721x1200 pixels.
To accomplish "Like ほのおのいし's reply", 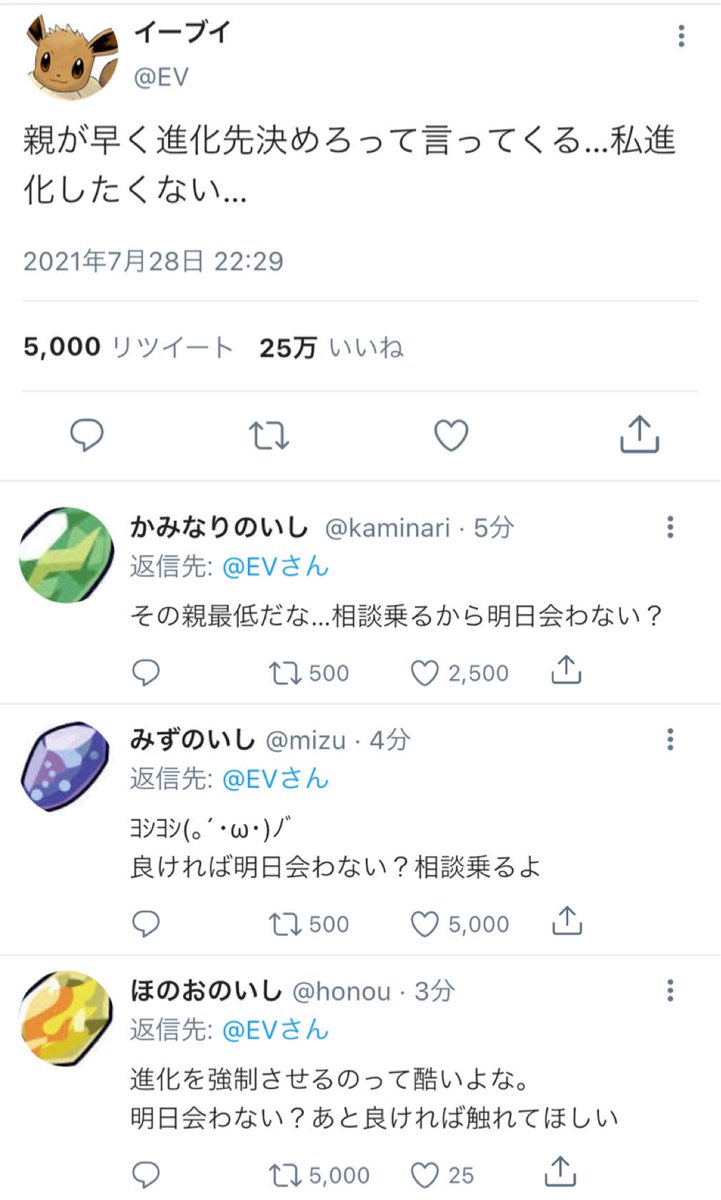I will point(427,1174).
